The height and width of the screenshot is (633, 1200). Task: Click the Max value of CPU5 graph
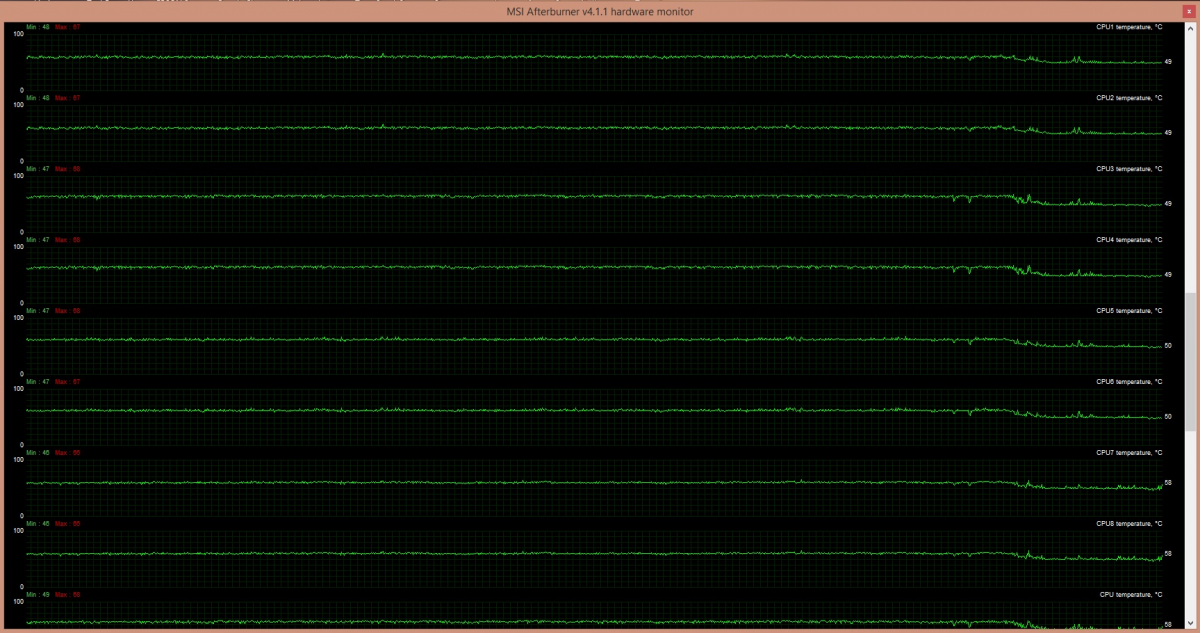pyautogui.click(x=68, y=311)
